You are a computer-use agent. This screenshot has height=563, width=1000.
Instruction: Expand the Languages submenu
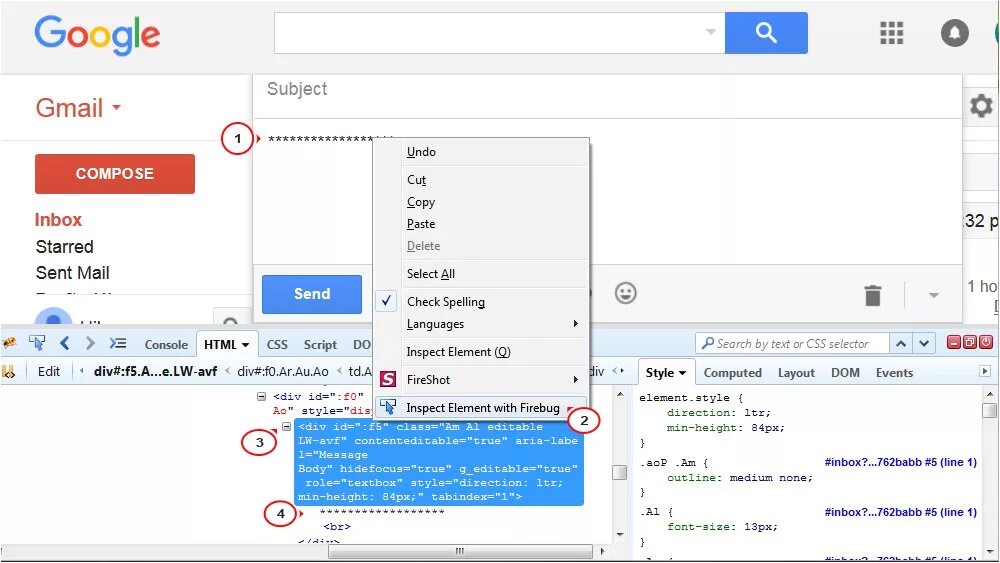click(x=575, y=324)
